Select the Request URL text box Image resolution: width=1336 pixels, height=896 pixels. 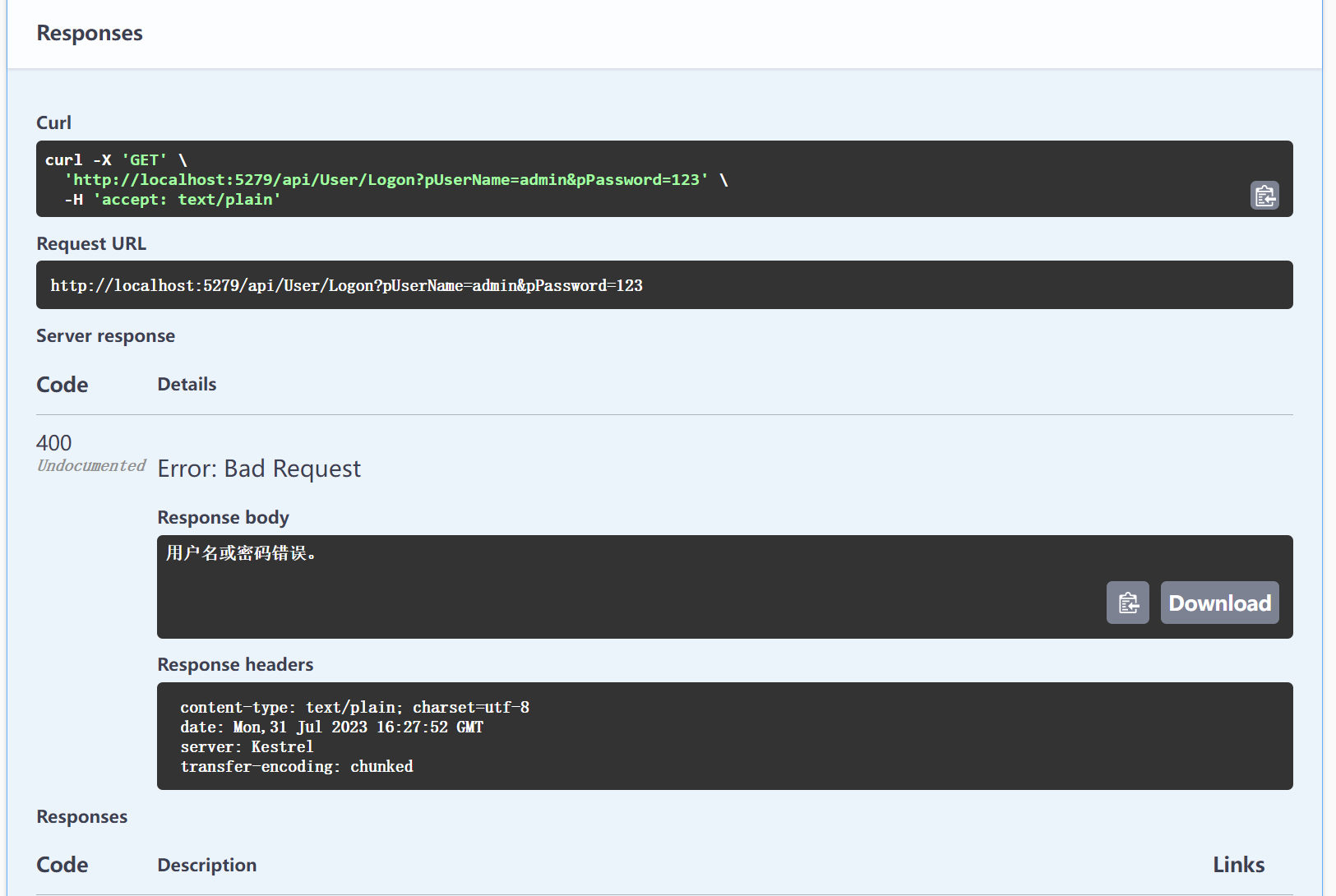pyautogui.click(x=664, y=285)
